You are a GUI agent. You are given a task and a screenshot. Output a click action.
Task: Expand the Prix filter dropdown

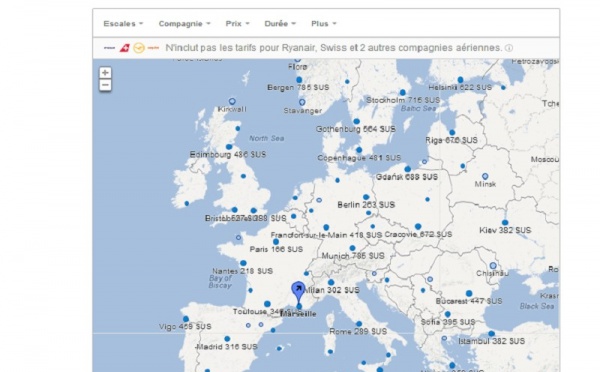[237, 24]
